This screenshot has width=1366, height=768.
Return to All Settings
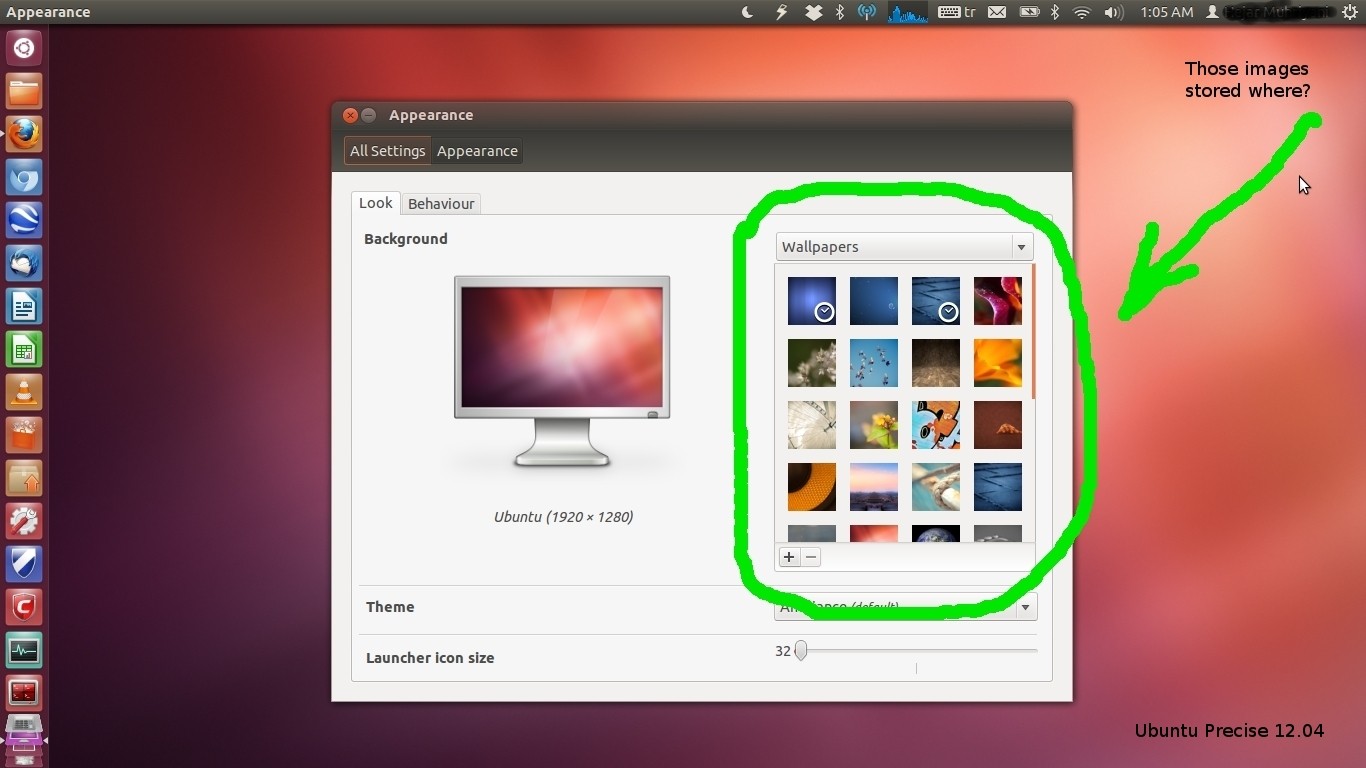pyautogui.click(x=387, y=151)
